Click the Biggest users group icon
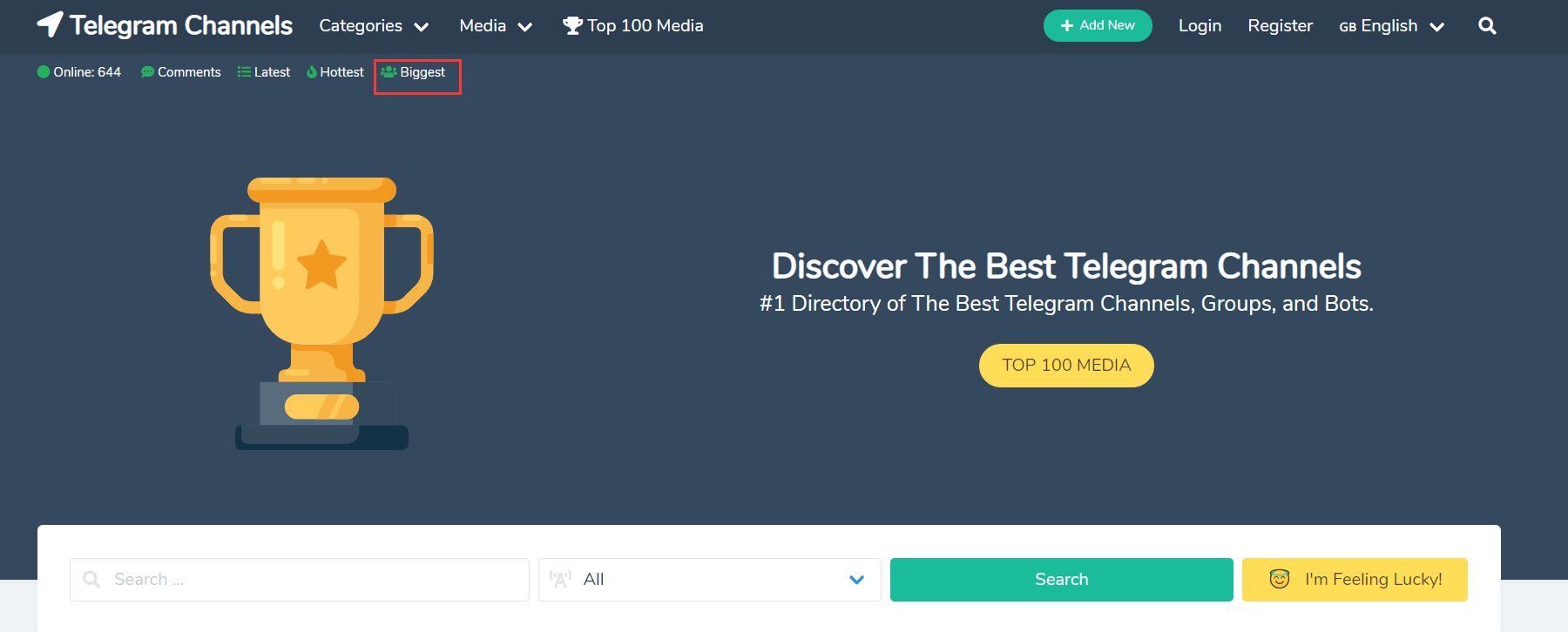The width and height of the screenshot is (1568, 632). point(389,71)
